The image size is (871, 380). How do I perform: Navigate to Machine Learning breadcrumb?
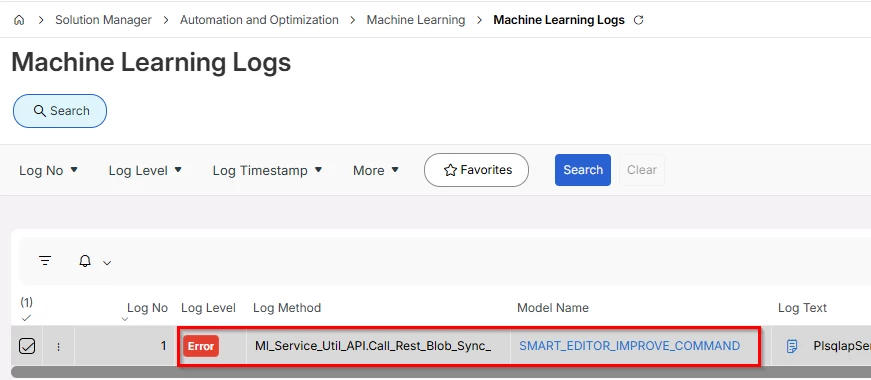point(416,20)
